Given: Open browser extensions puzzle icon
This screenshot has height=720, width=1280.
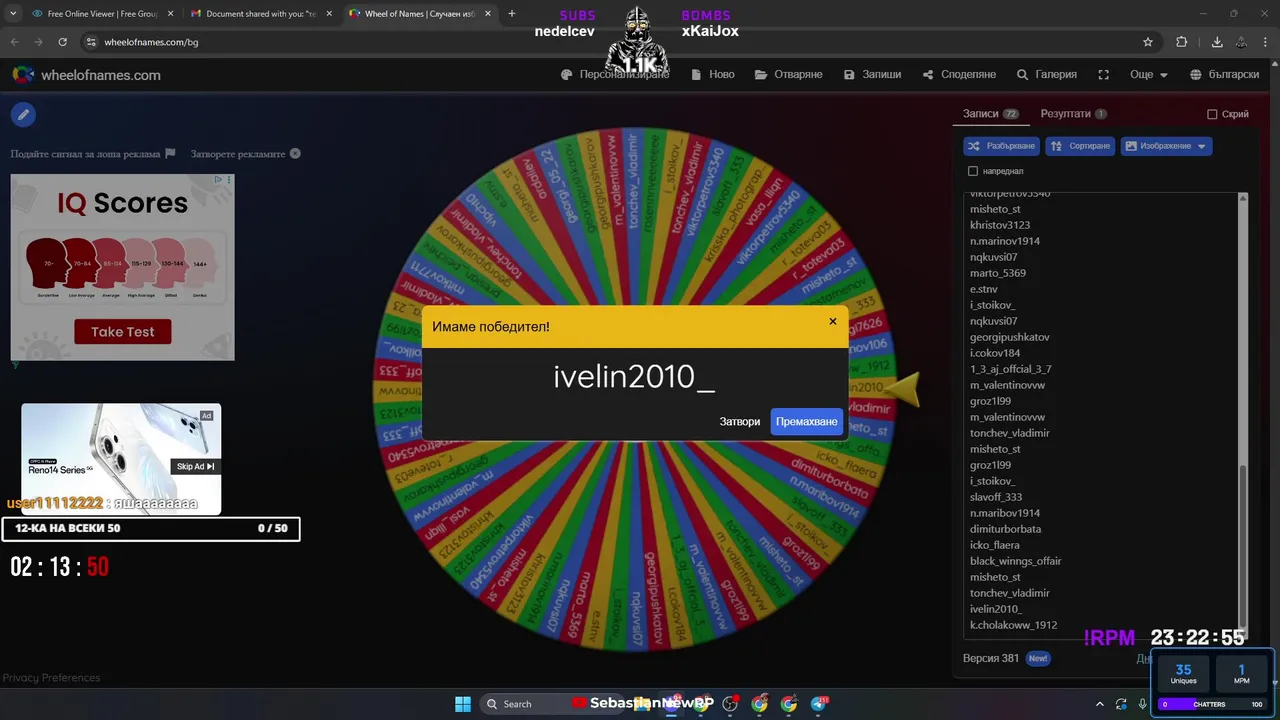Looking at the screenshot, I should (x=1182, y=42).
